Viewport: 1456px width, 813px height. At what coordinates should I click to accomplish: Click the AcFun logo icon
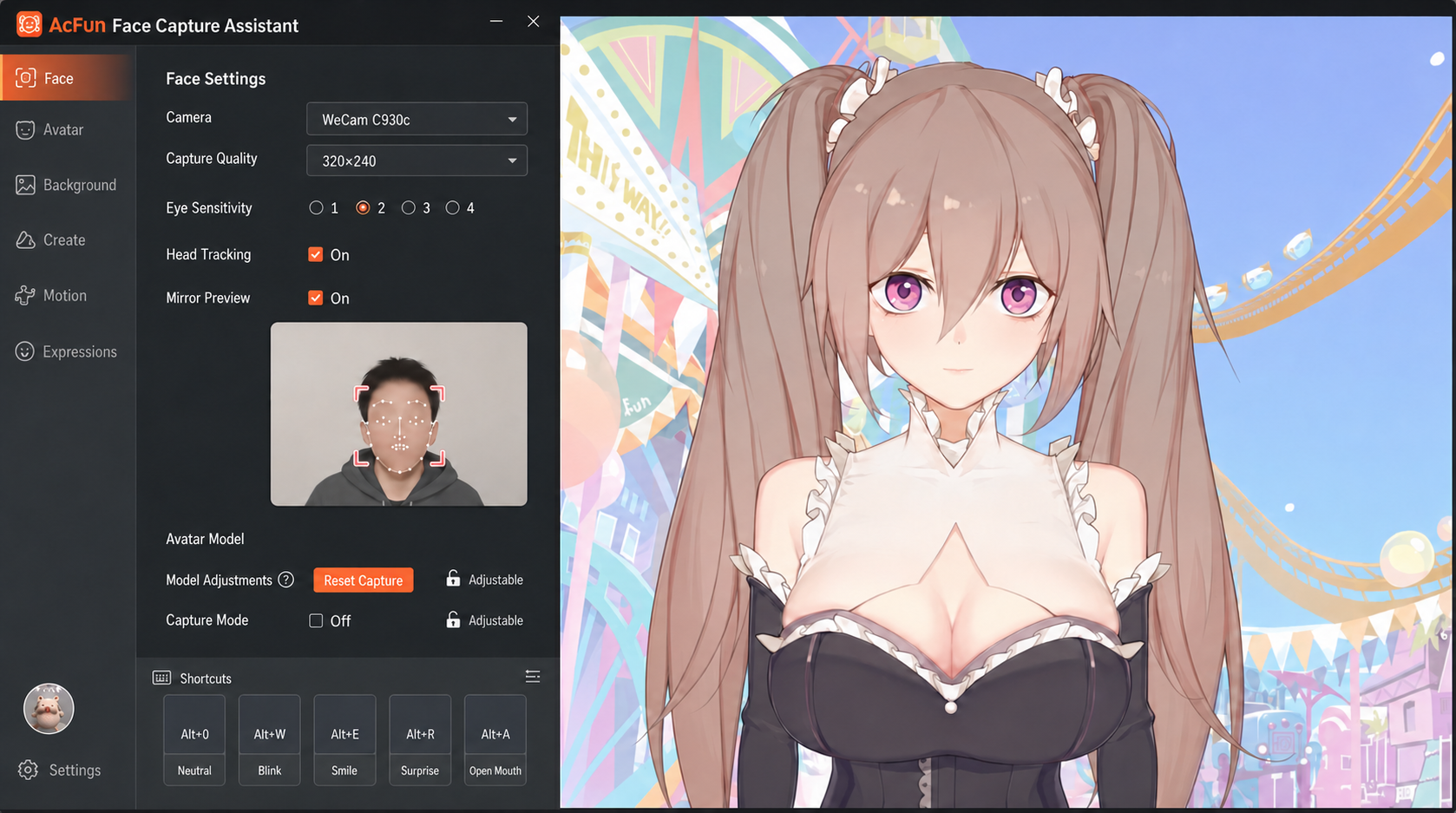(29, 24)
